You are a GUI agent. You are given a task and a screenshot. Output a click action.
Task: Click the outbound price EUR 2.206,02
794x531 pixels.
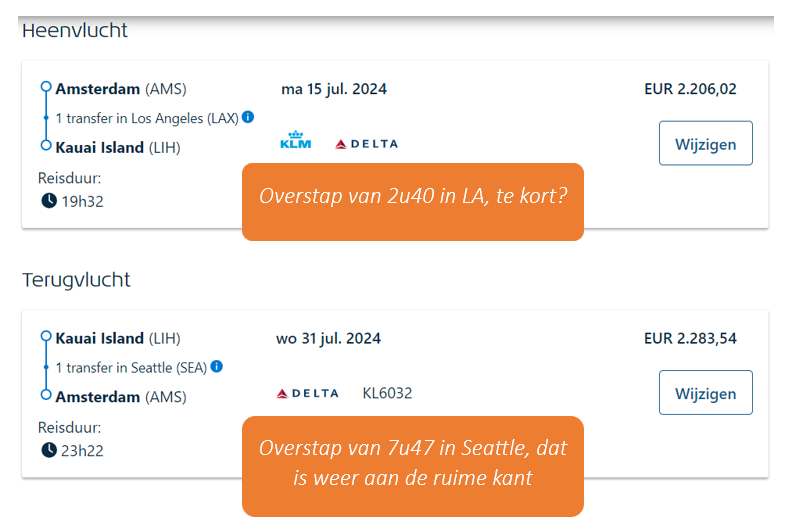(x=690, y=89)
